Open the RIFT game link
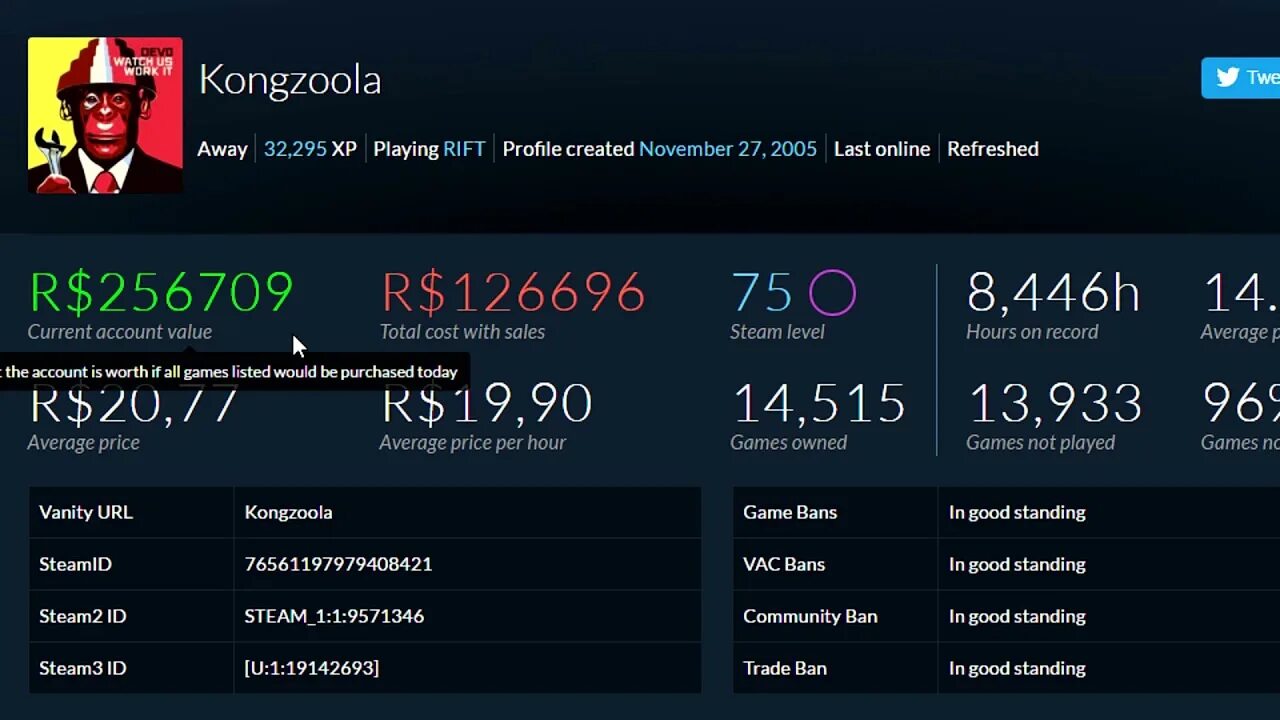This screenshot has width=1280, height=720. 464,149
